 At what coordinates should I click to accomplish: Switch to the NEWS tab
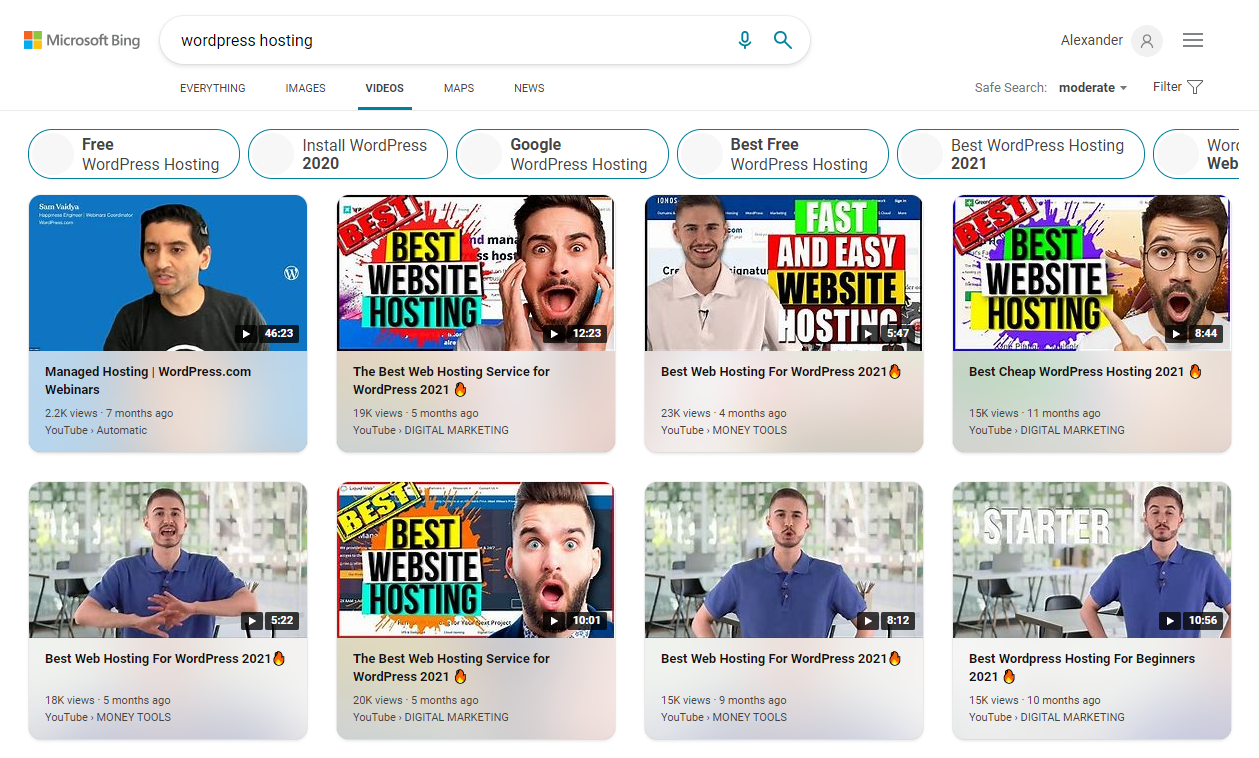[x=529, y=88]
